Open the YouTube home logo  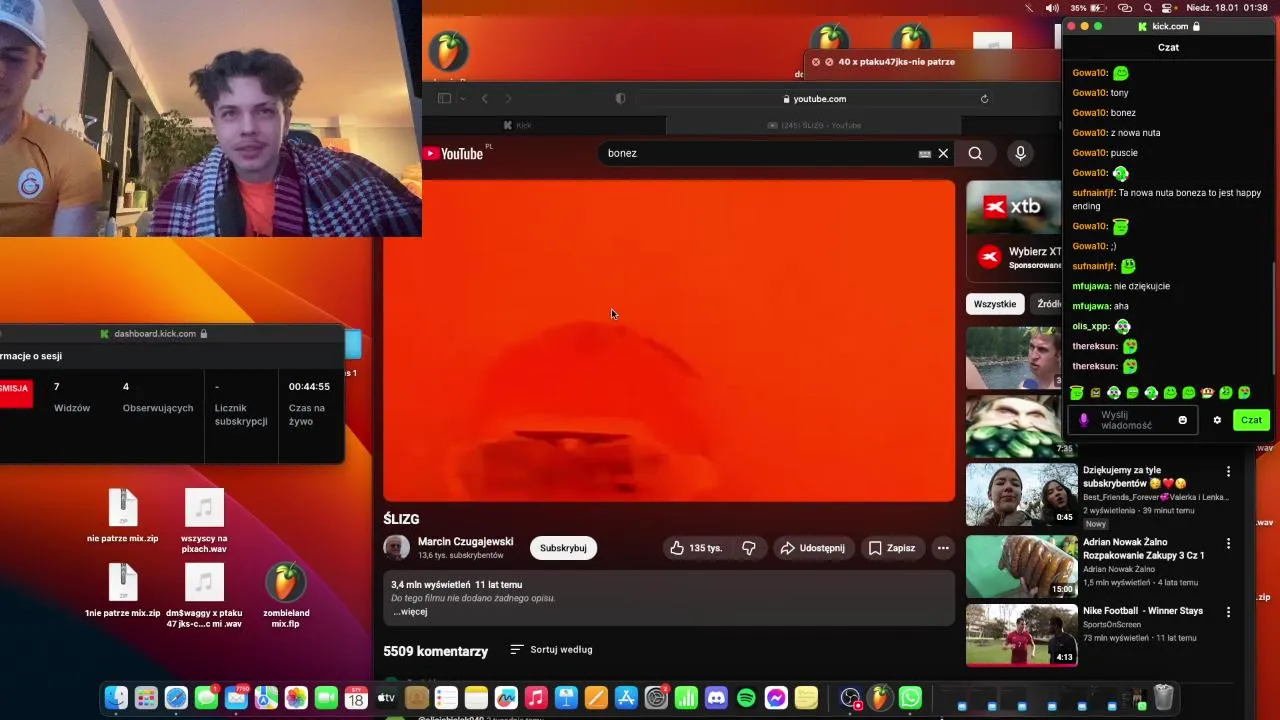tap(453, 153)
